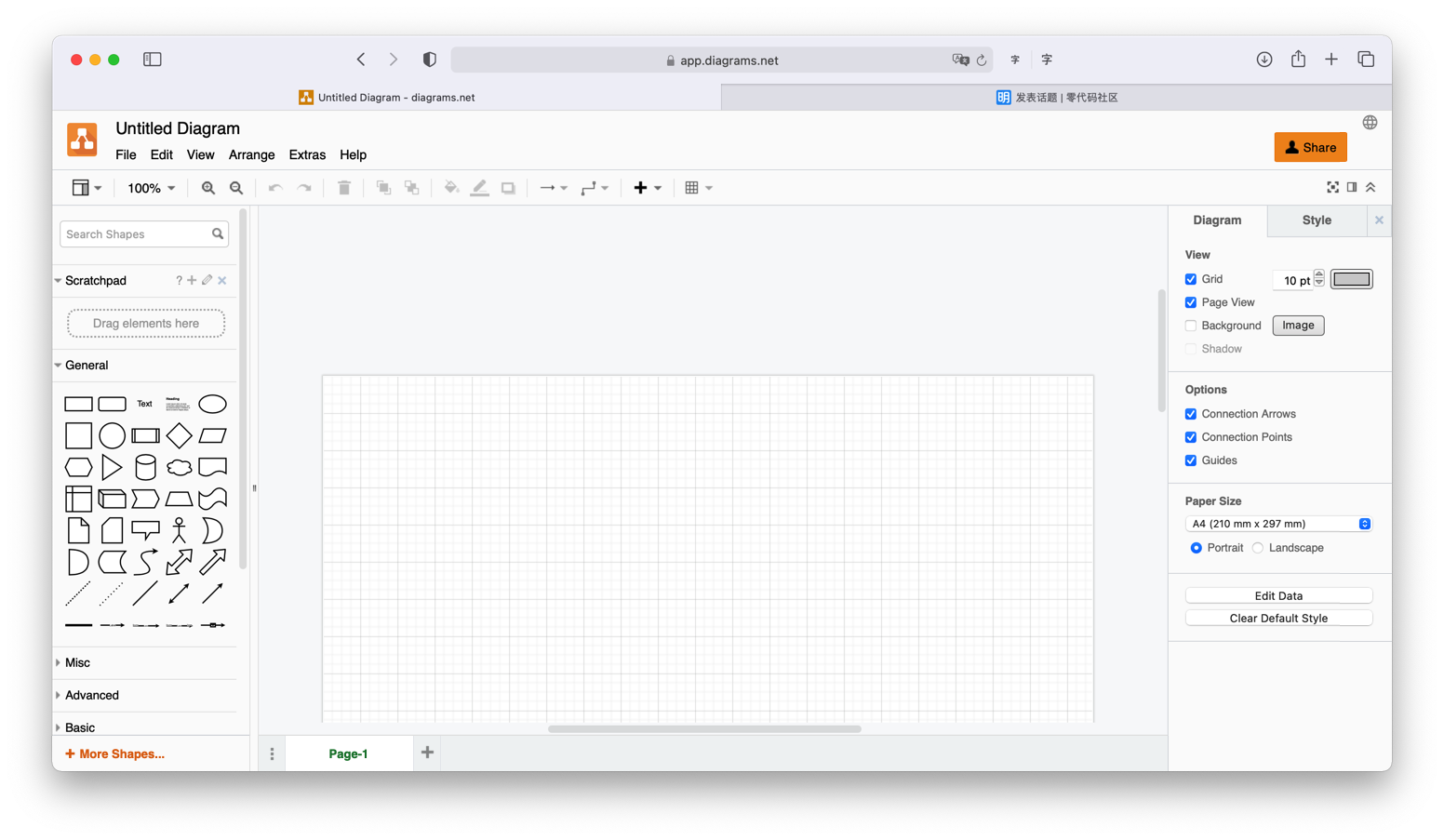Open the Extras menu
Viewport: 1444px width, 840px height.
pyautogui.click(x=307, y=155)
